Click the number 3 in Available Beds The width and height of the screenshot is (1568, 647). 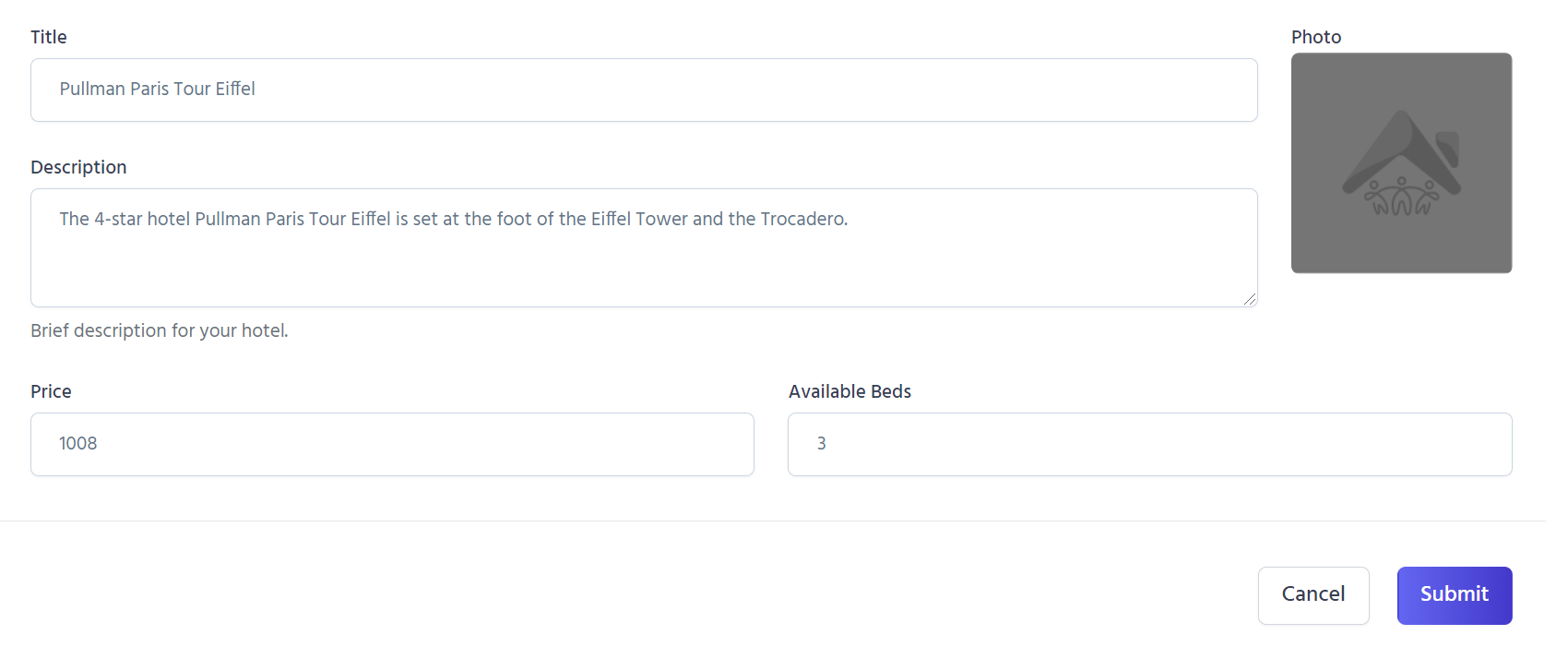click(821, 444)
